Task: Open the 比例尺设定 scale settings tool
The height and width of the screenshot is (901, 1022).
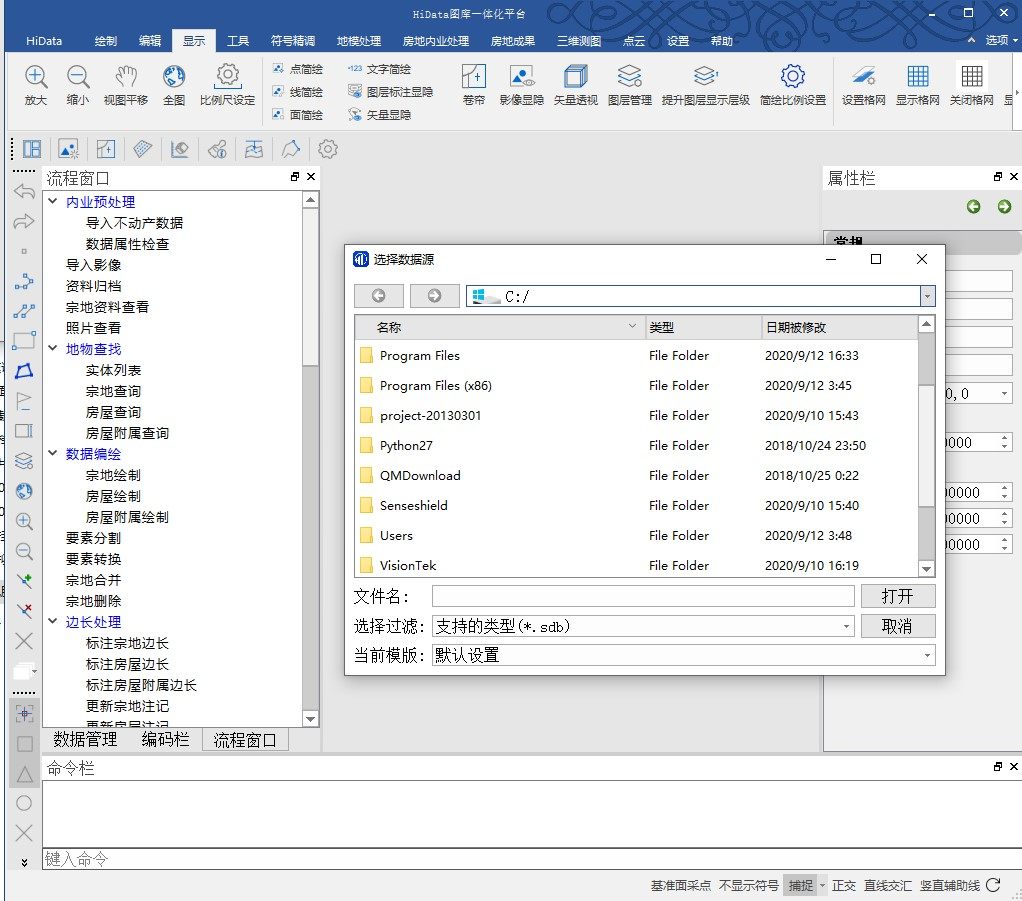Action: pyautogui.click(x=228, y=84)
